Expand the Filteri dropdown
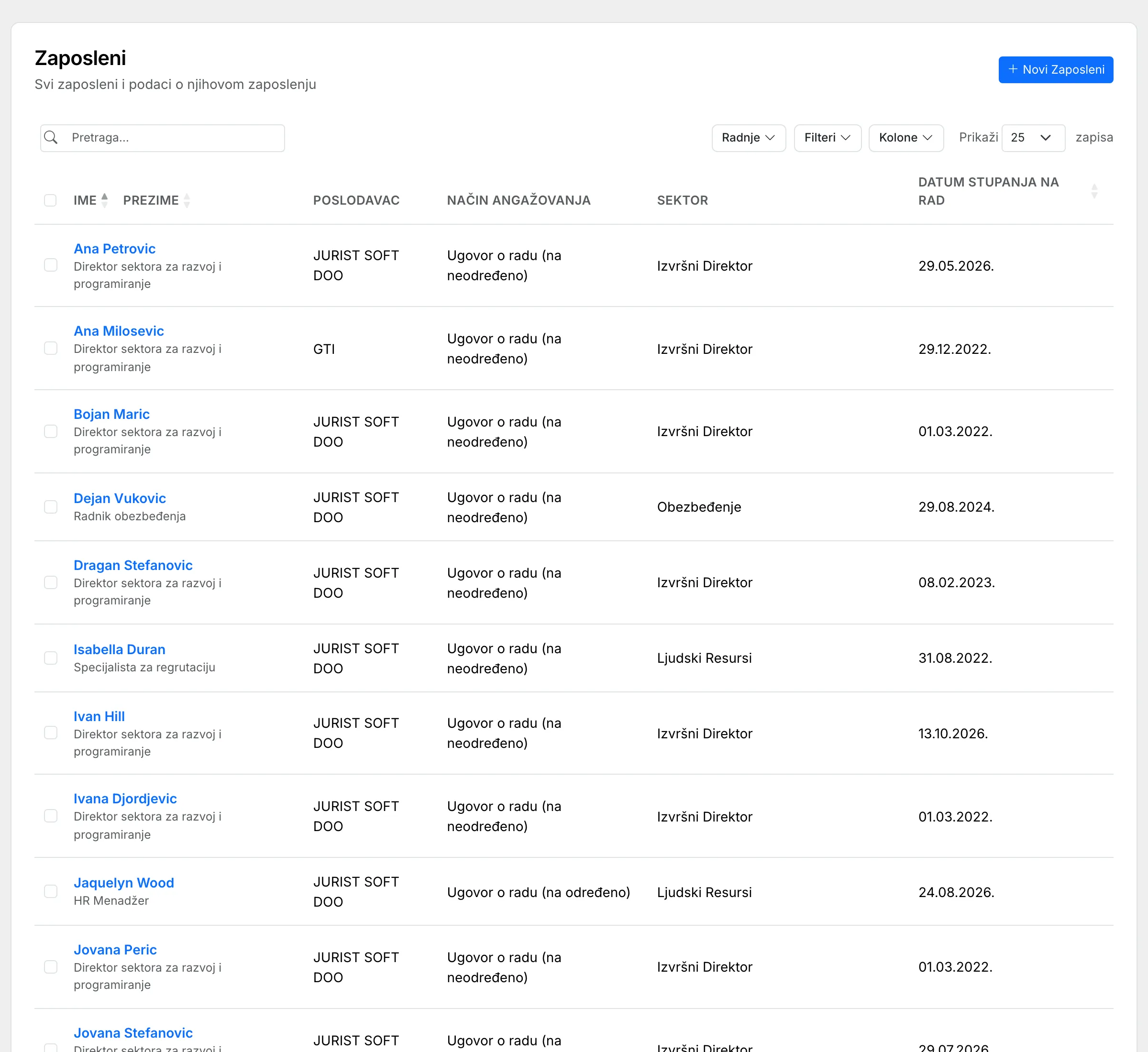The image size is (1148, 1052). tap(827, 138)
